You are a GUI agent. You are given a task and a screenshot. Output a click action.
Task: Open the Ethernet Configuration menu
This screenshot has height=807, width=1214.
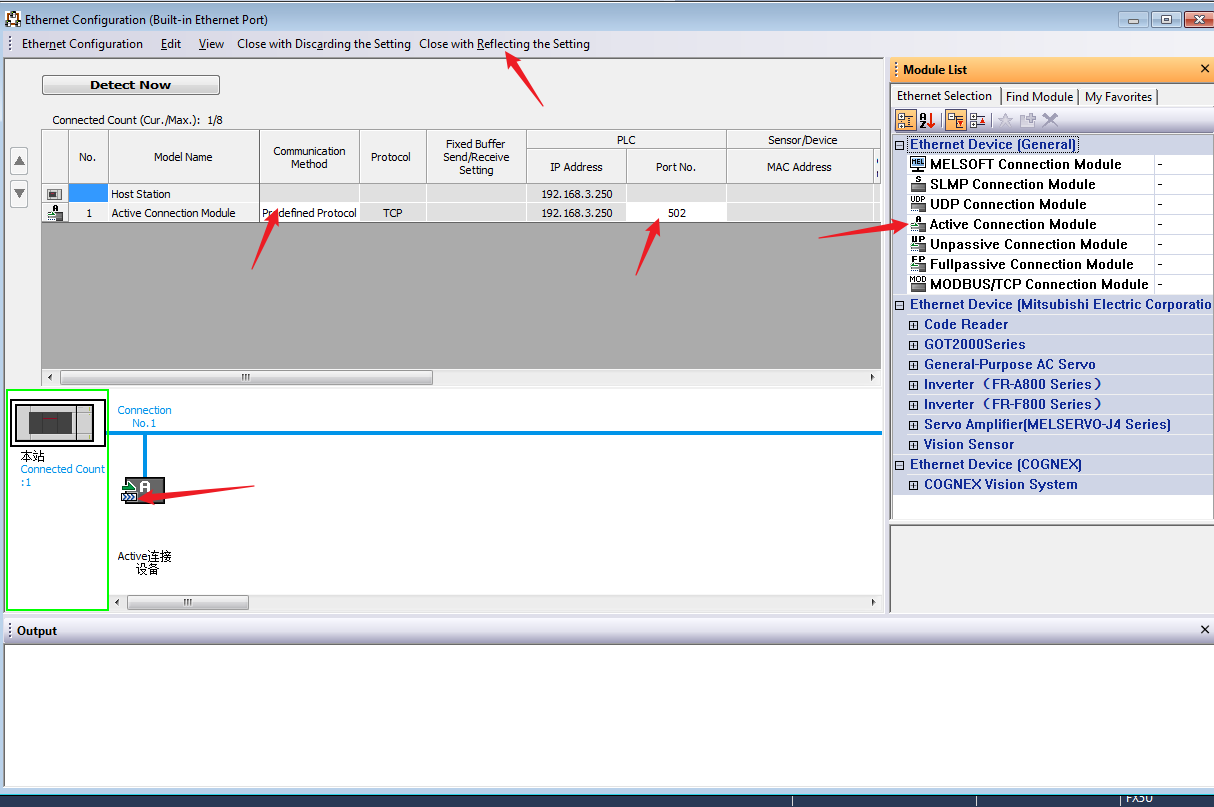[x=82, y=44]
